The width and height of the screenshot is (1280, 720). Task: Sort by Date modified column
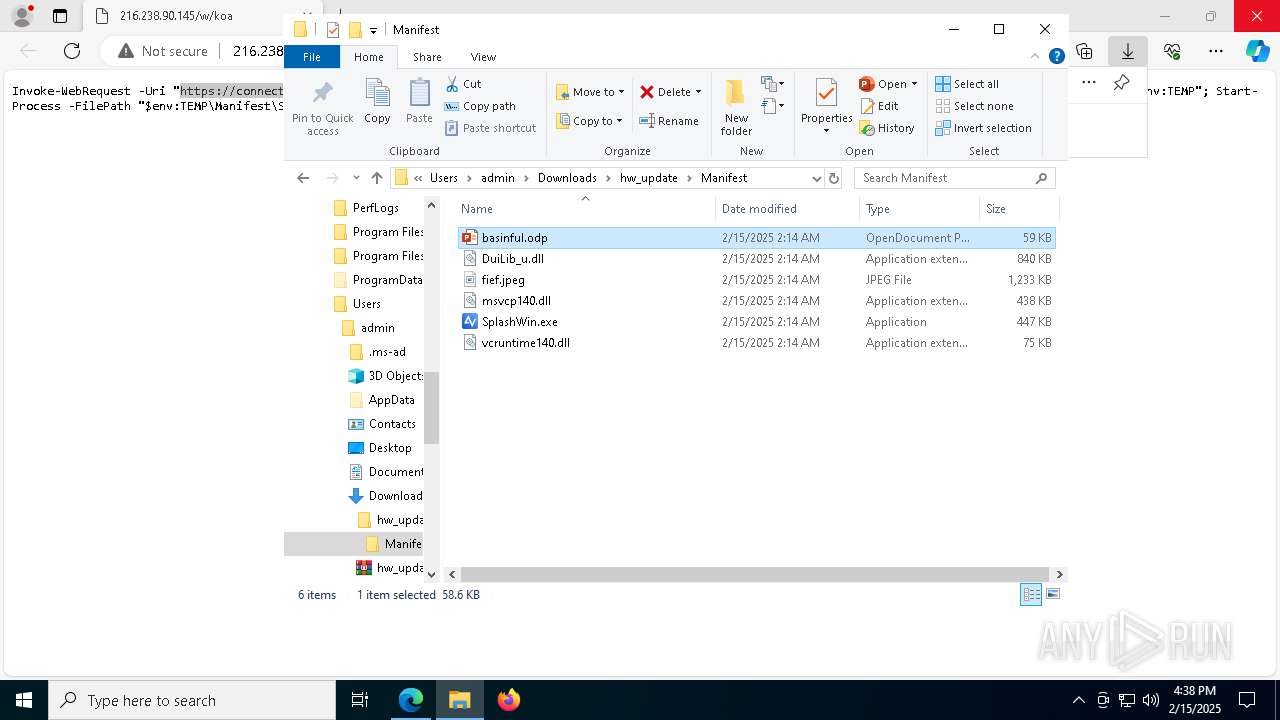tap(787, 209)
